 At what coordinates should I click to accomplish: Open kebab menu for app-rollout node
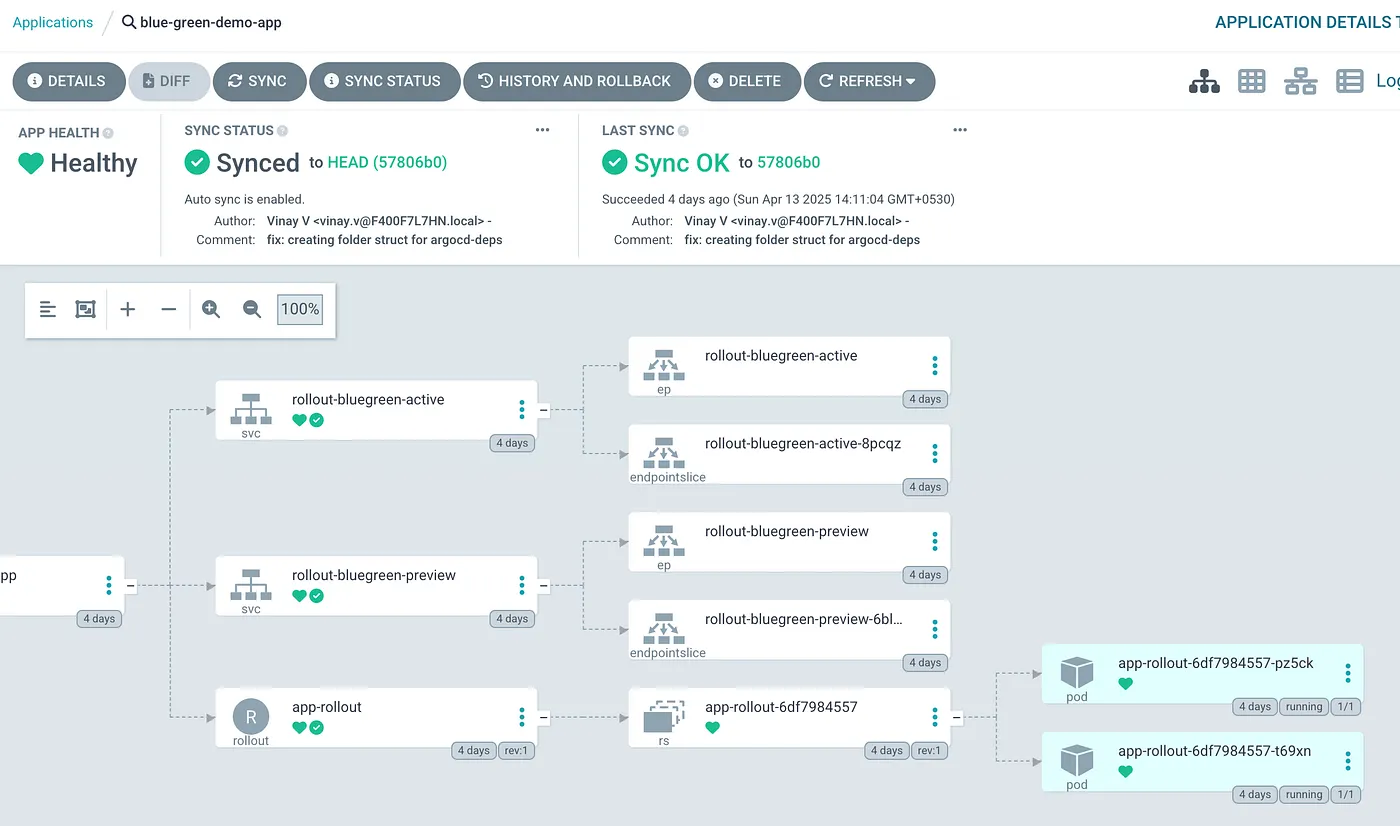pyautogui.click(x=522, y=717)
